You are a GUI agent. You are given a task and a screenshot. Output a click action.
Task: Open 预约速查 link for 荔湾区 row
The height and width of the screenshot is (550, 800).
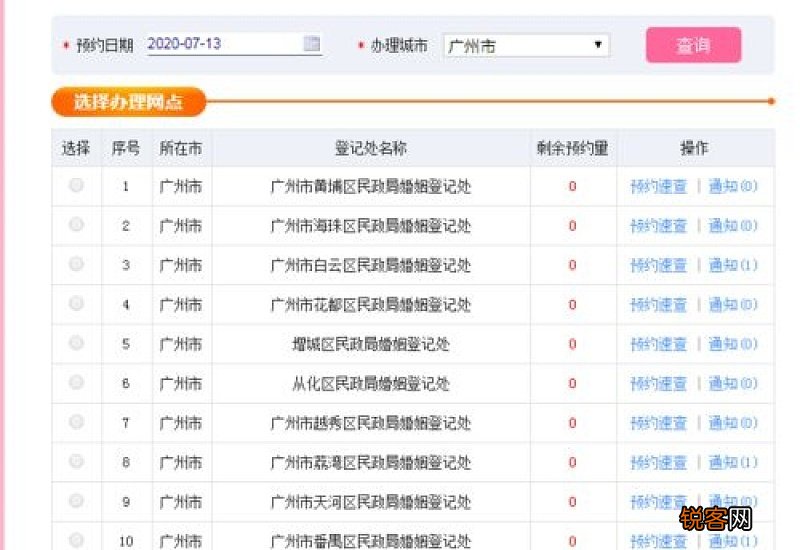click(659, 463)
